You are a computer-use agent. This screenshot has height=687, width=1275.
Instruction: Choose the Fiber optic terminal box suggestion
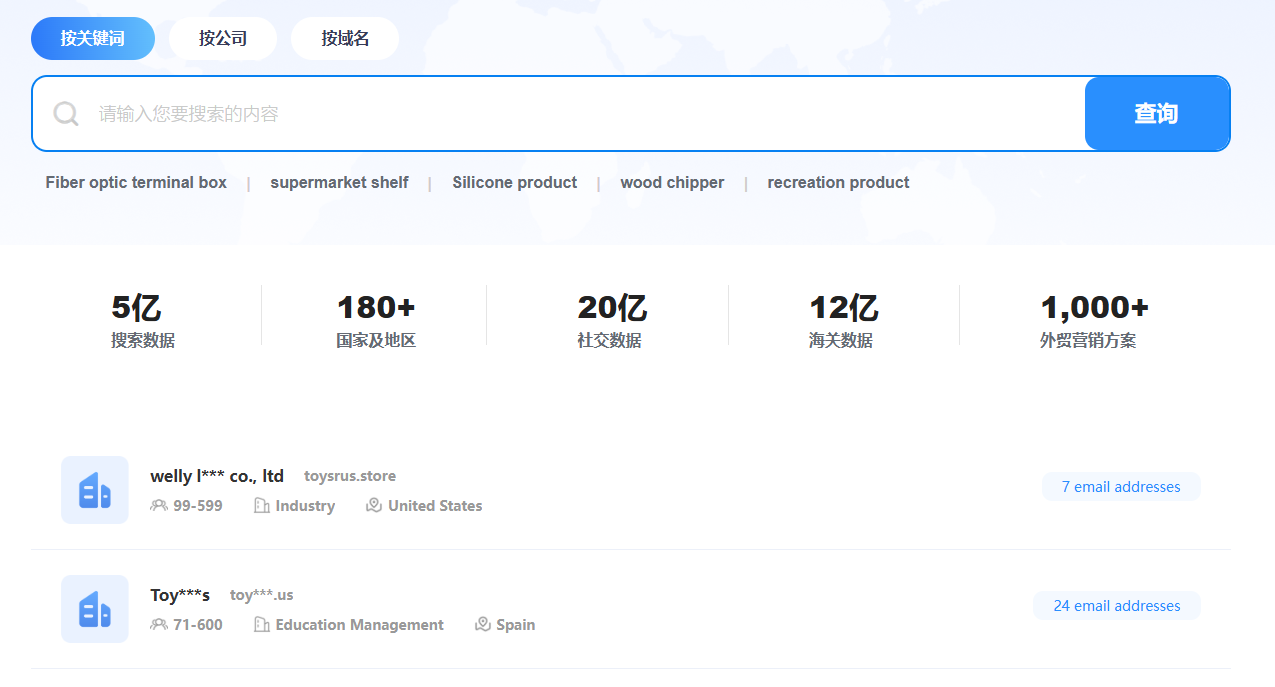136,183
